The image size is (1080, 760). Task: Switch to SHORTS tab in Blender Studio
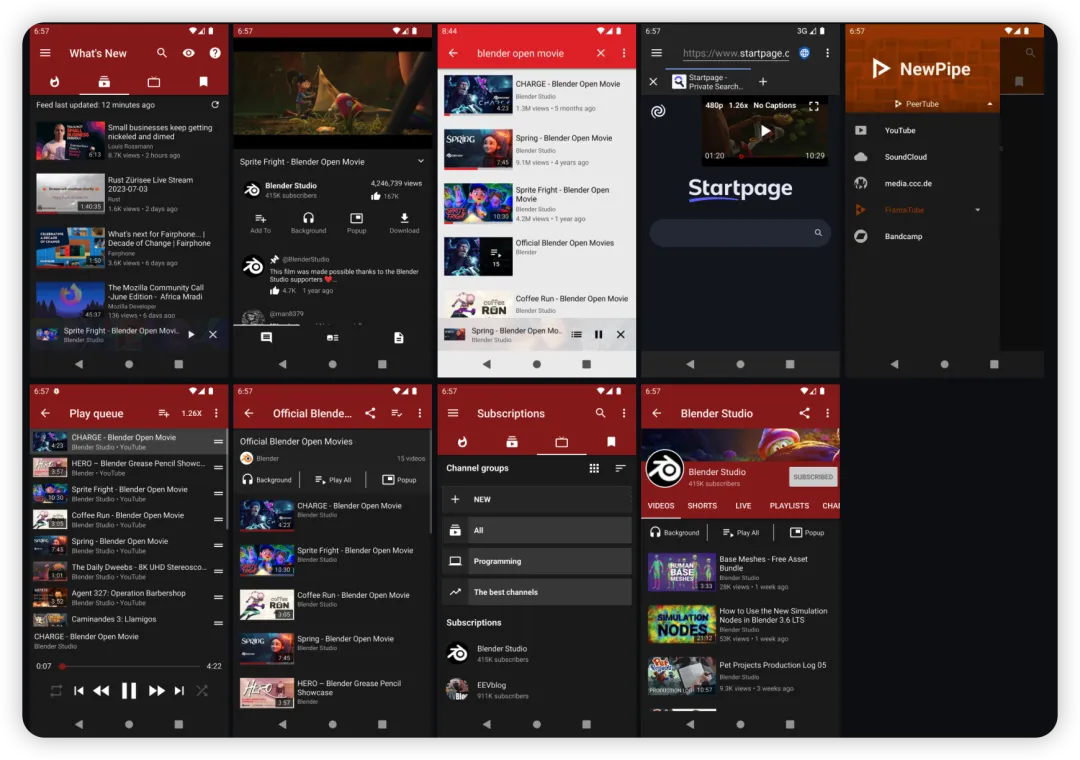click(x=702, y=506)
